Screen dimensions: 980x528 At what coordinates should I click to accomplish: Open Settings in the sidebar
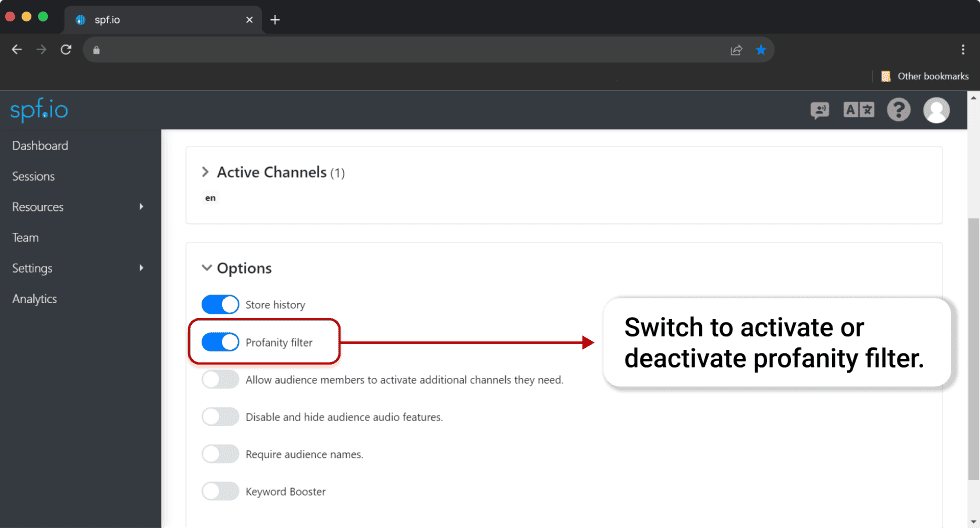point(32,268)
